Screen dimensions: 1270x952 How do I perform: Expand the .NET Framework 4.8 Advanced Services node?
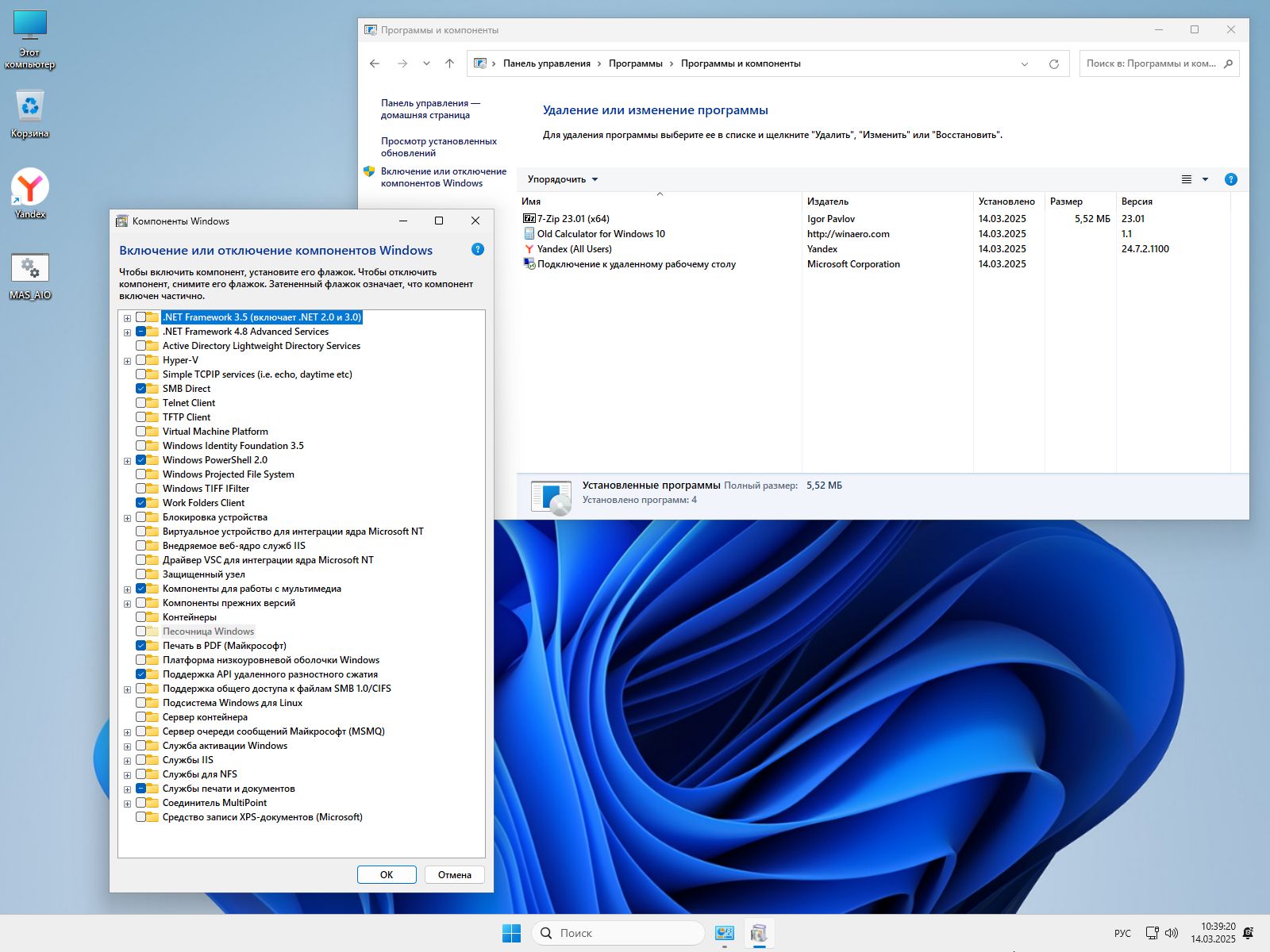click(x=127, y=332)
